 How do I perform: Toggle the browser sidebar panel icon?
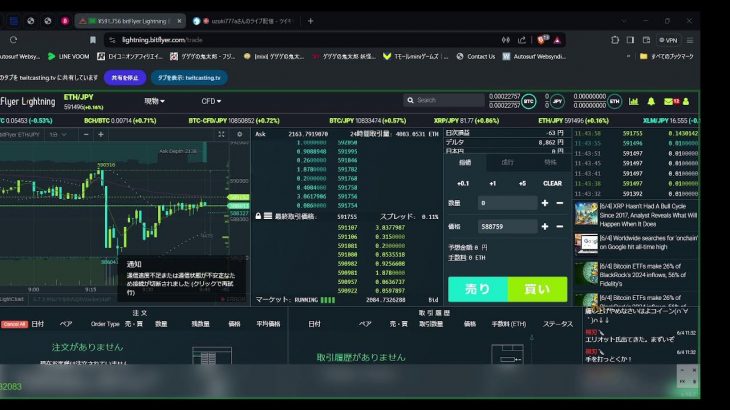[630, 40]
